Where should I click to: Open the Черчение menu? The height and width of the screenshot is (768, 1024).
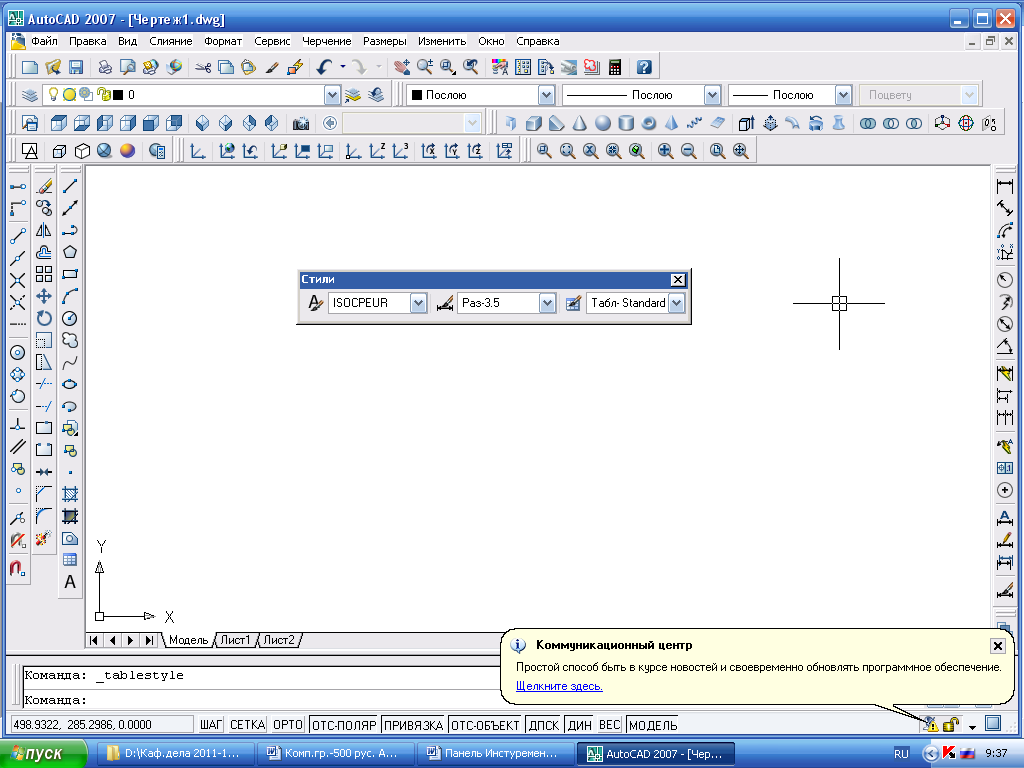tap(327, 41)
